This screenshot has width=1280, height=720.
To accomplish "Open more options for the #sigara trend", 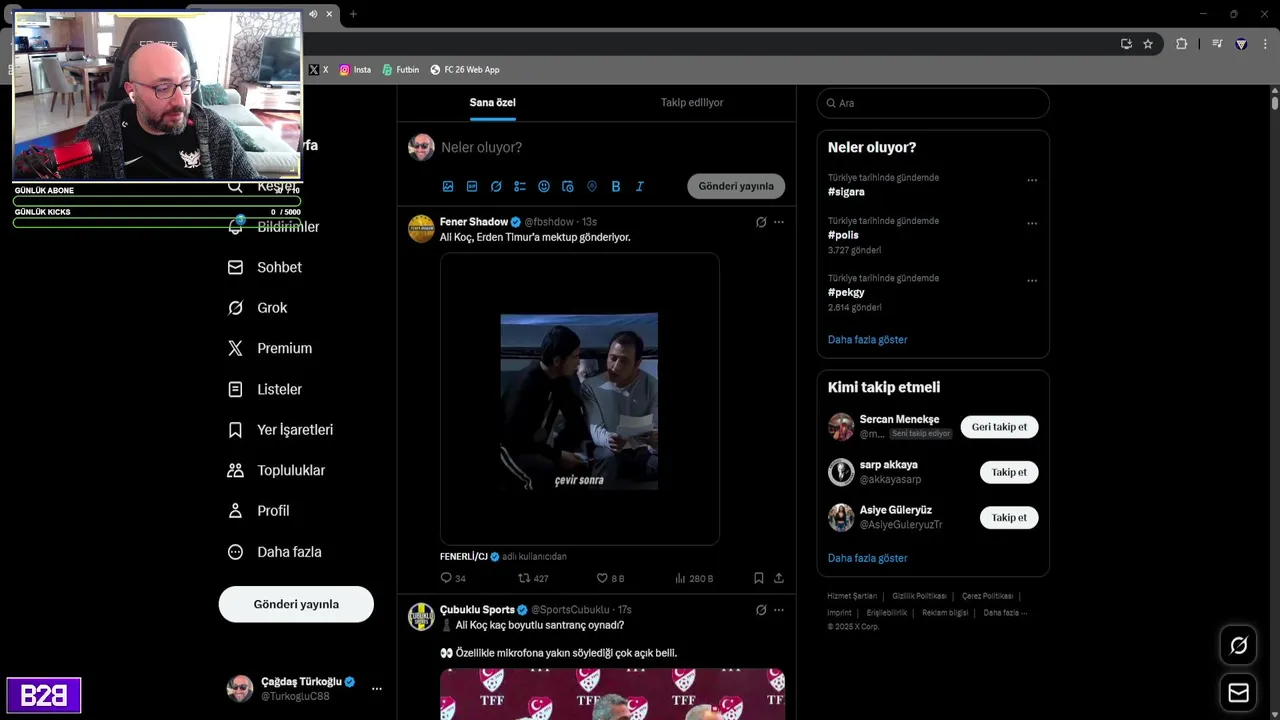I will click(1032, 181).
